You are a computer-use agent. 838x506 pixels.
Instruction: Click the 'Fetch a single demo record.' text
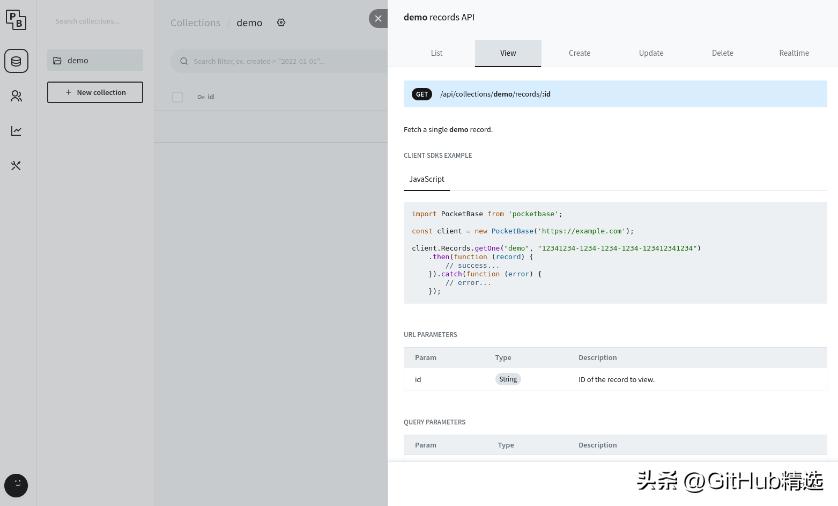pos(448,129)
